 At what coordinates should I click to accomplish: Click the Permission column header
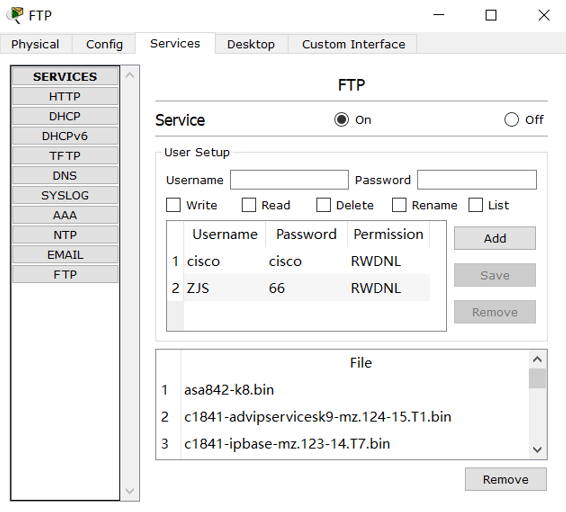[388, 234]
